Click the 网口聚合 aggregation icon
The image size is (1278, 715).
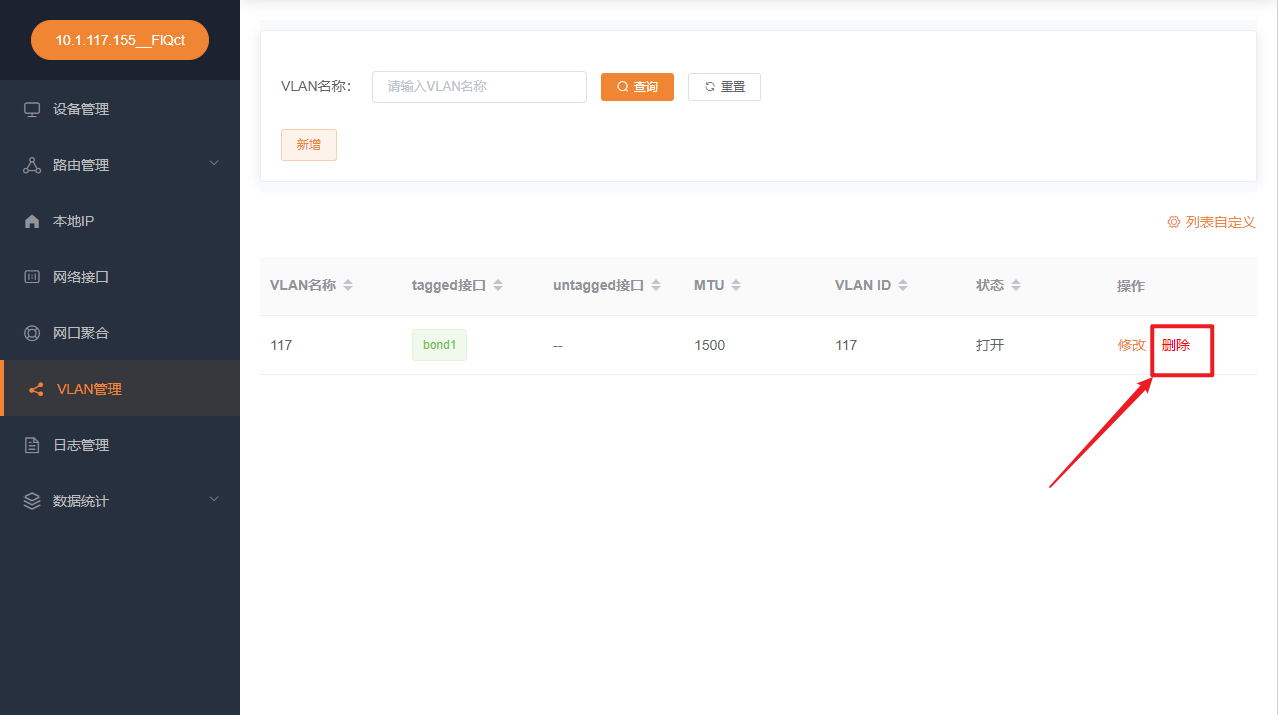tap(32, 332)
